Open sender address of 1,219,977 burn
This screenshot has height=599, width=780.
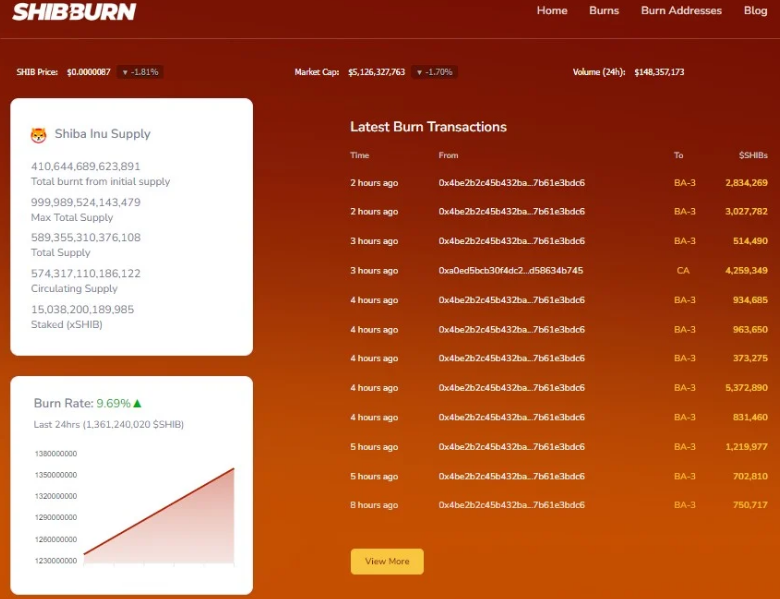[511, 447]
